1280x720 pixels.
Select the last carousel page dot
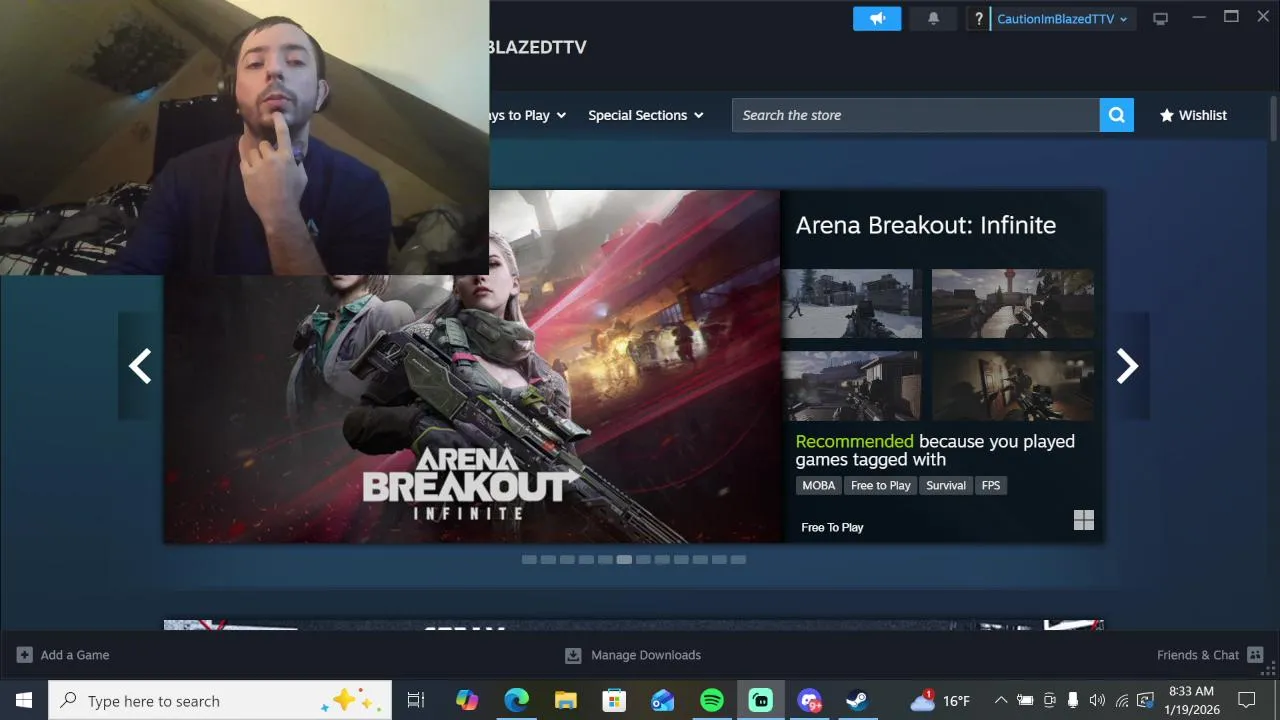tap(738, 560)
